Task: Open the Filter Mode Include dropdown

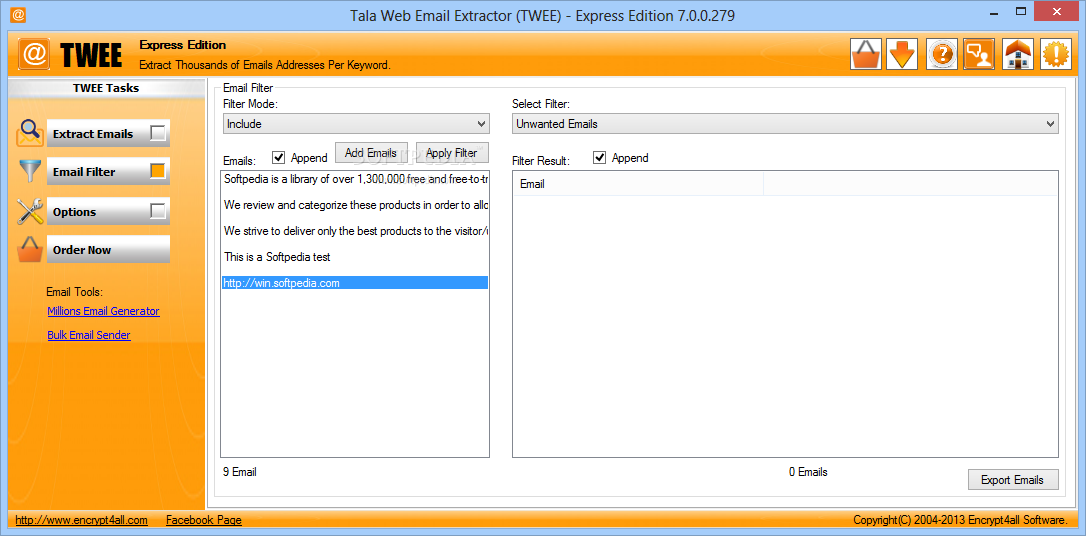Action: click(356, 124)
